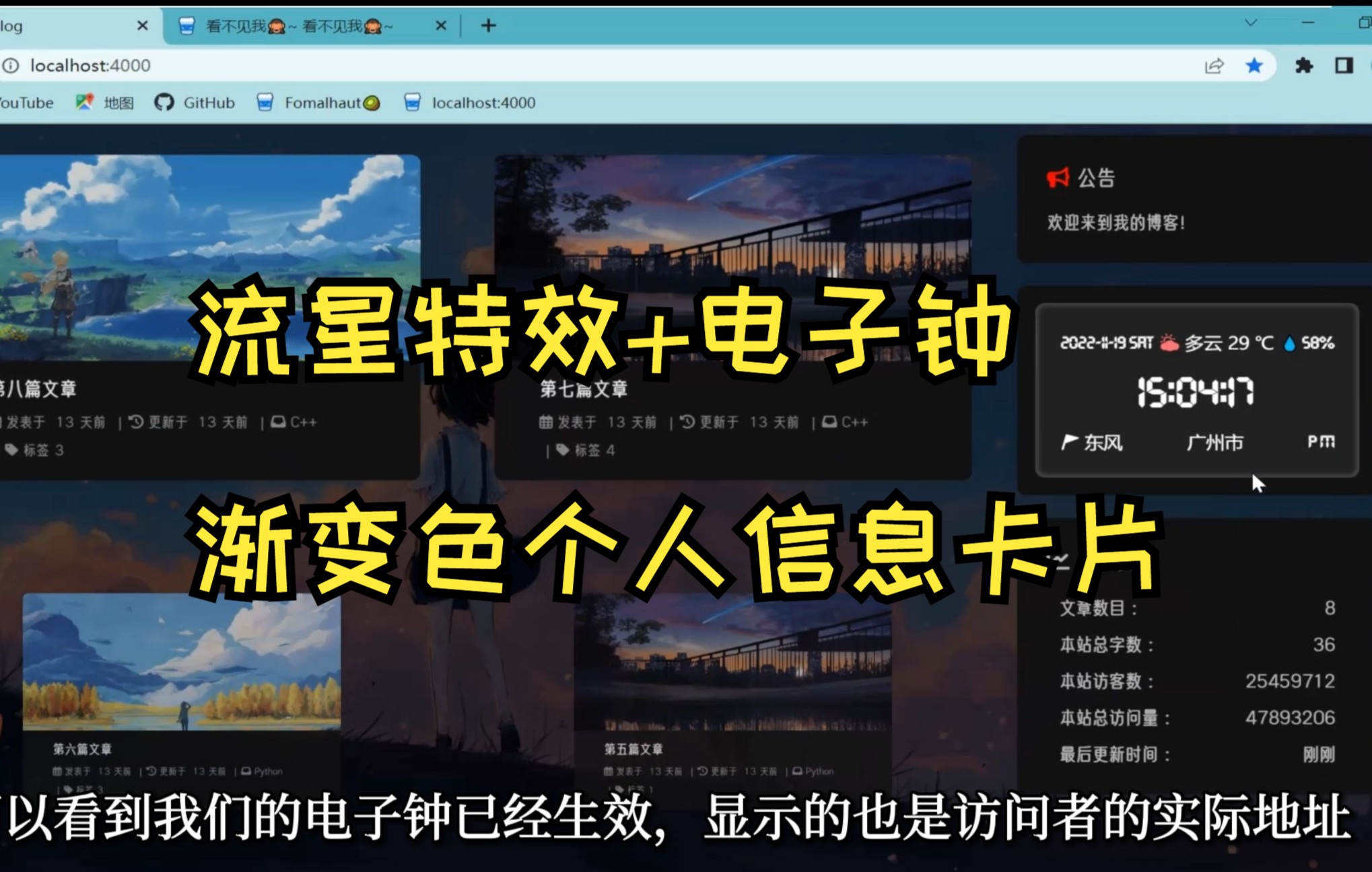Open Python category on 第五篇文章
1372x872 pixels.
pyautogui.click(x=819, y=771)
